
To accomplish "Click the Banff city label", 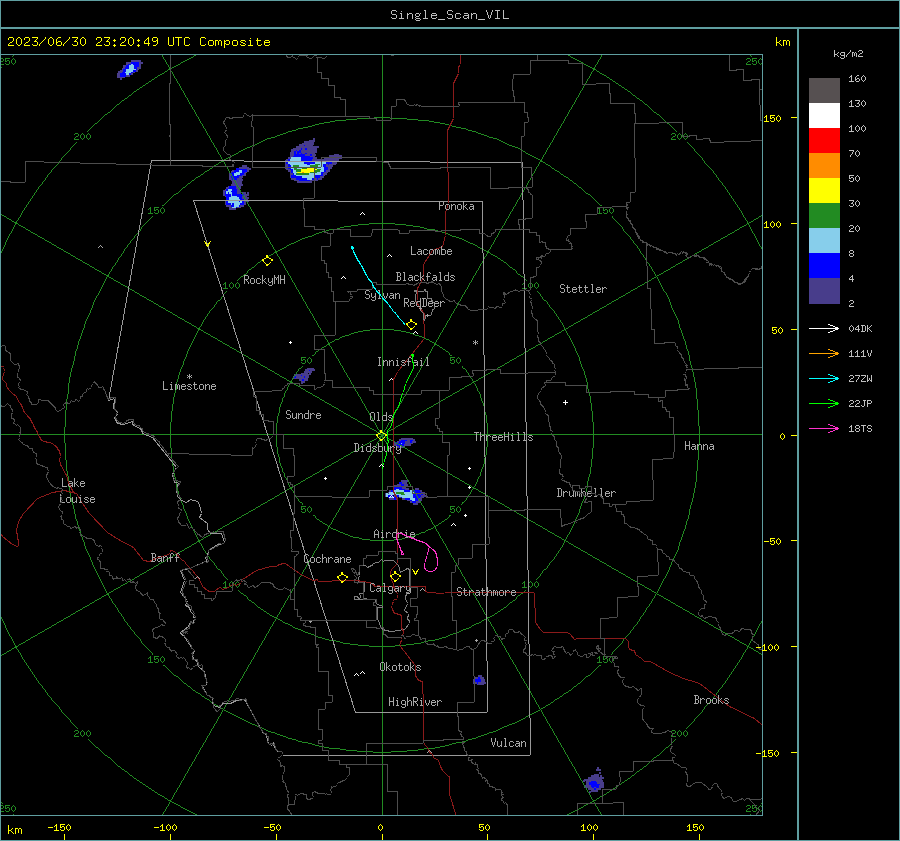I will pos(165,558).
